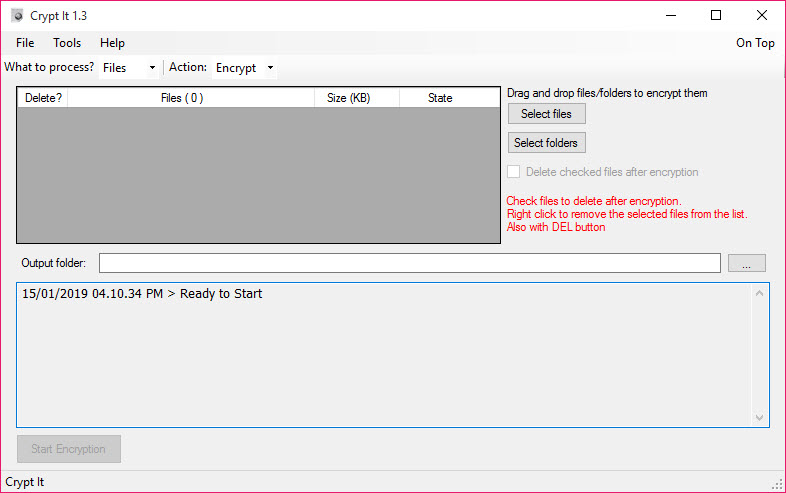Click the Output folder text field
The image size is (786, 493).
coord(410,263)
